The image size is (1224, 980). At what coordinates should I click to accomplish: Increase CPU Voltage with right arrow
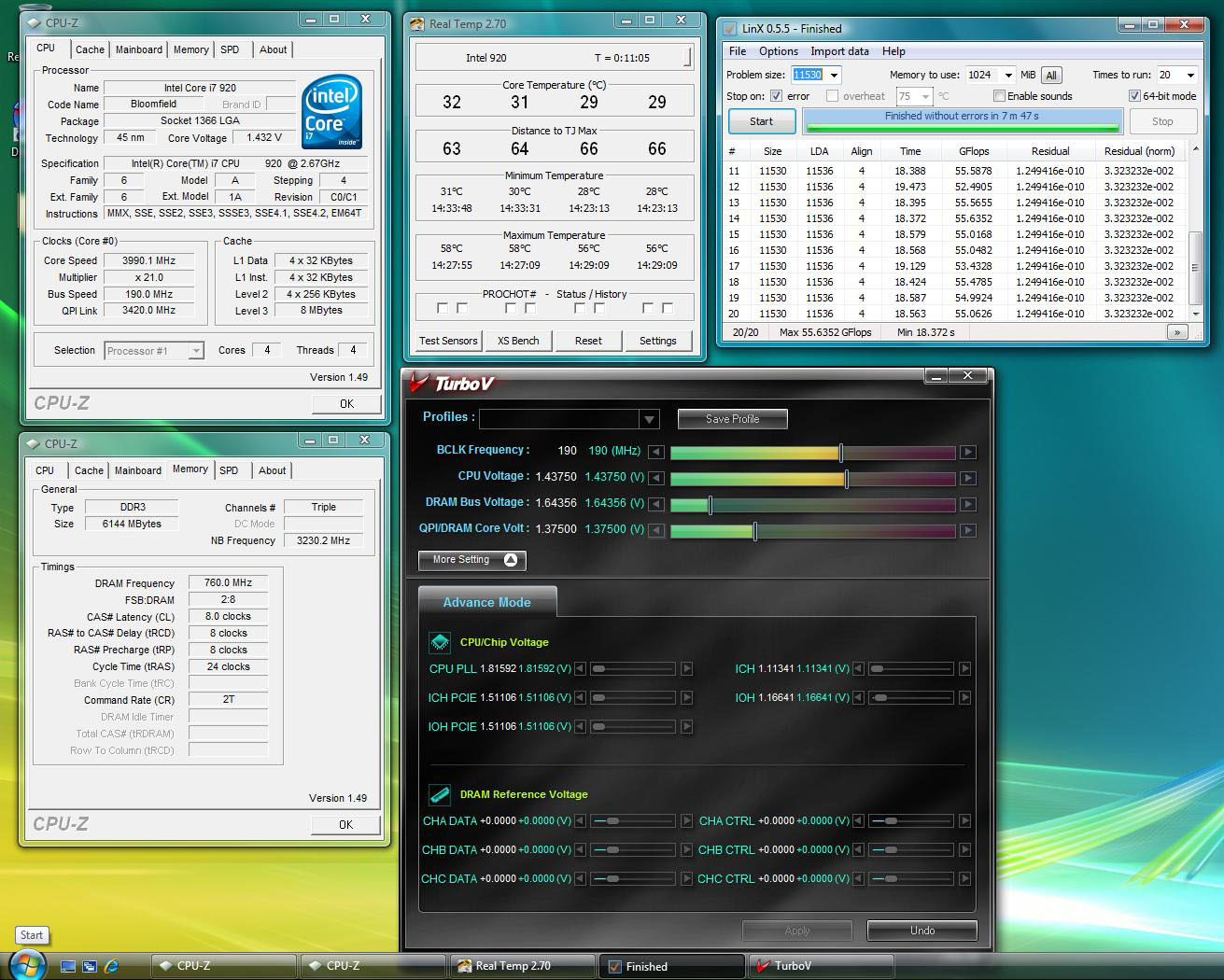click(x=968, y=478)
